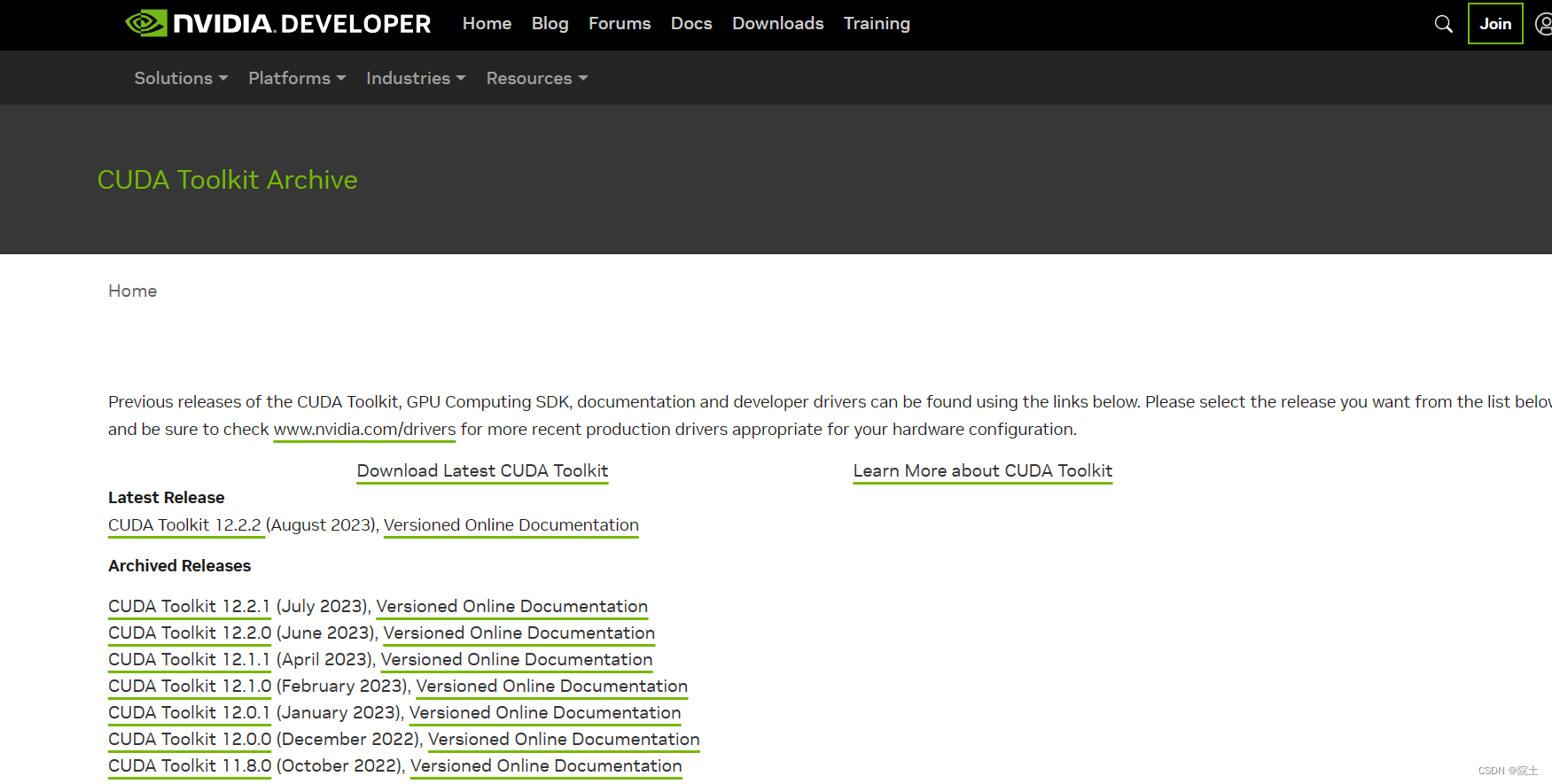1552x784 pixels.
Task: Expand the Platforms dropdown
Action: (297, 78)
